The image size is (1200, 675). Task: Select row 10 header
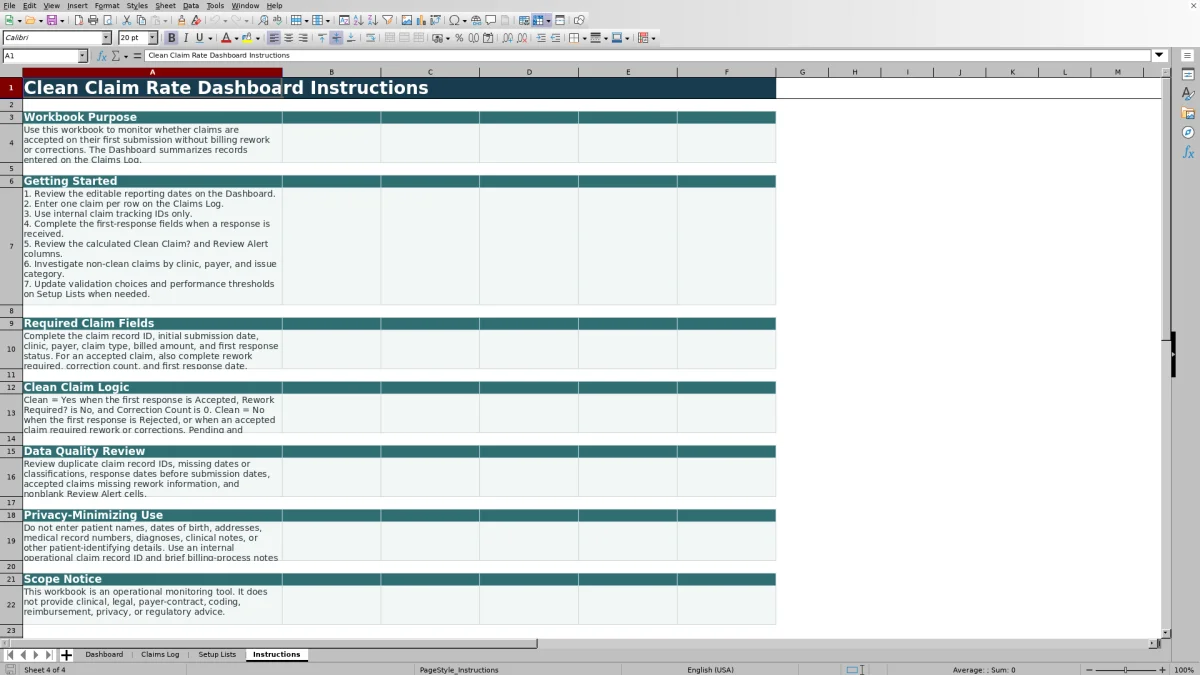tap(11, 350)
